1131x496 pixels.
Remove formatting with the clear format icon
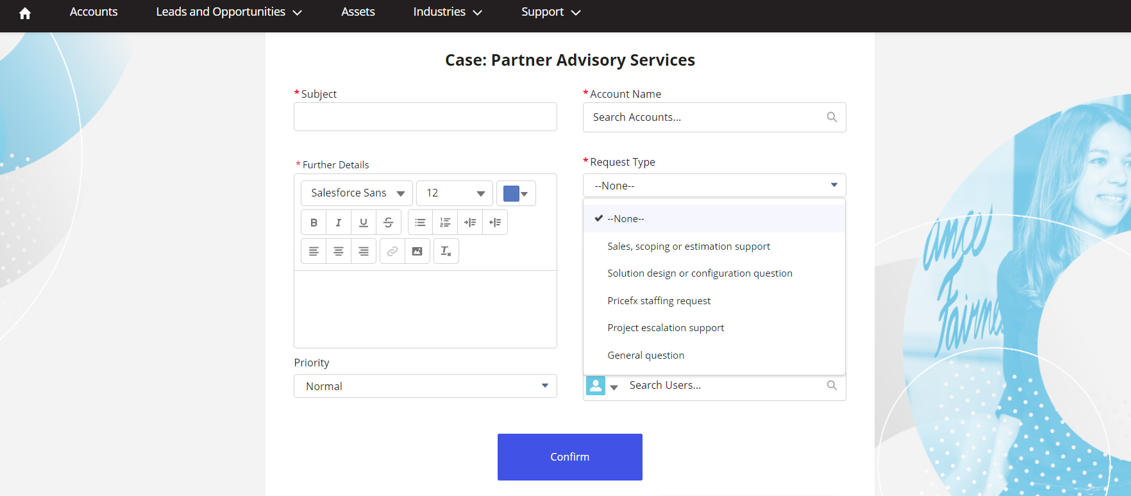[x=446, y=251]
